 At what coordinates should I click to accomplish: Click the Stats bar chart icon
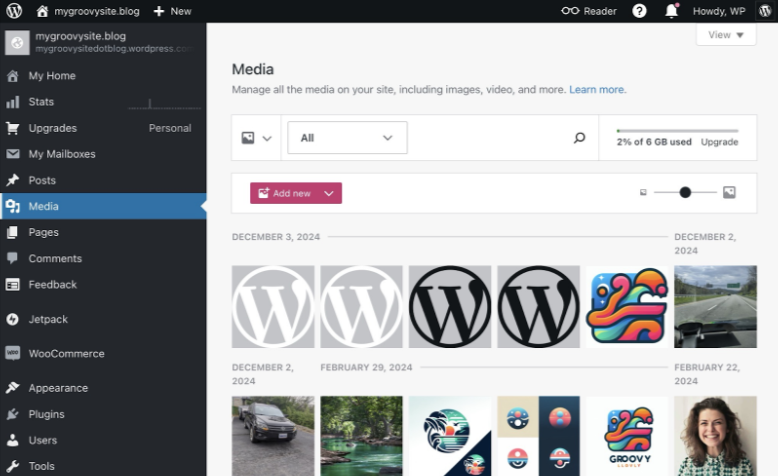12,102
